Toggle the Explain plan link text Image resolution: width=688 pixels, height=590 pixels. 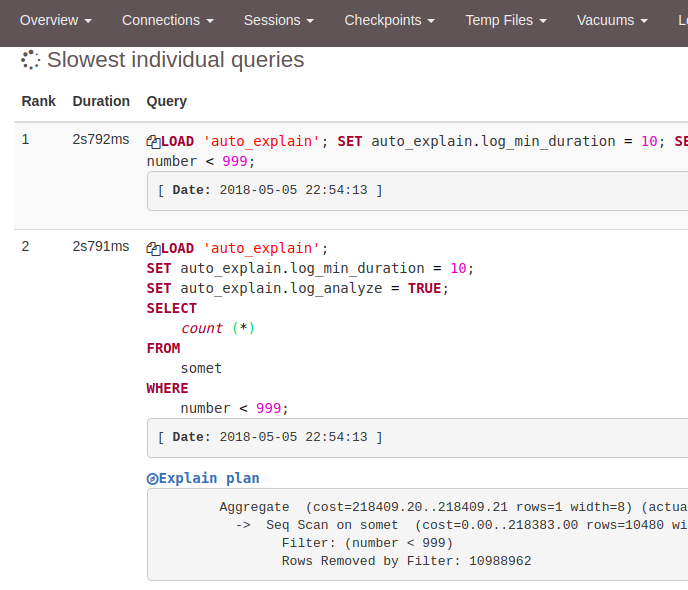pos(209,478)
